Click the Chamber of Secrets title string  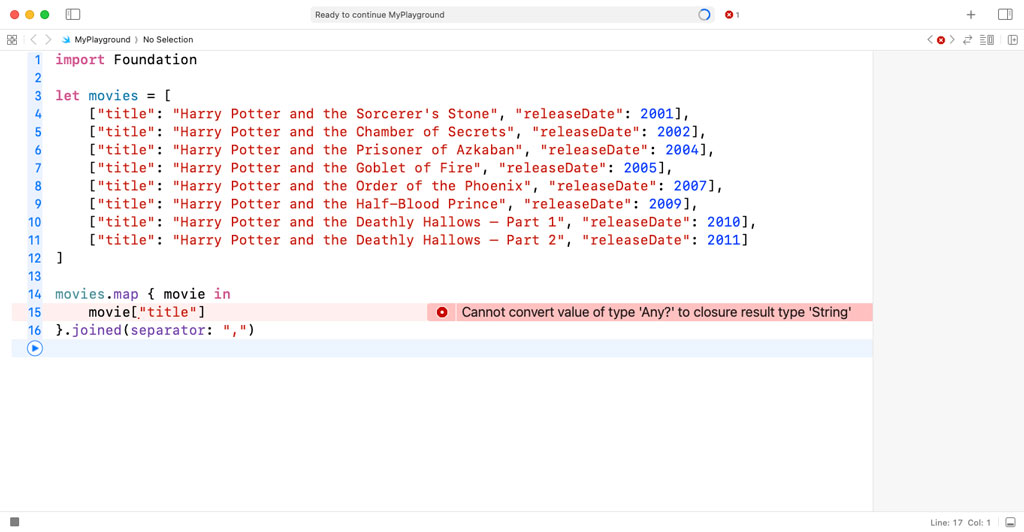pyautogui.click(x=343, y=132)
